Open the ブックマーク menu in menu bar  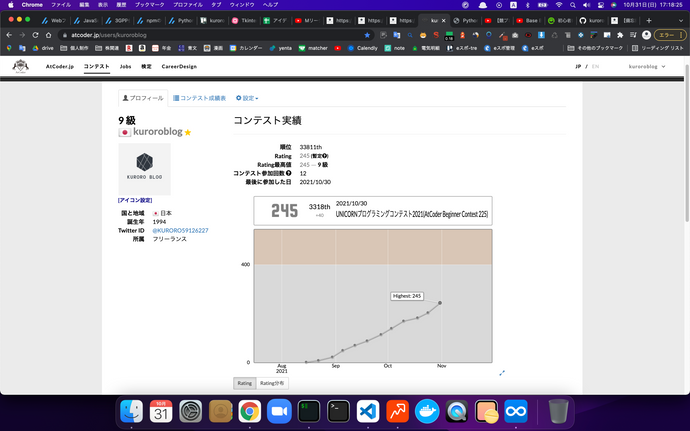point(150,5)
